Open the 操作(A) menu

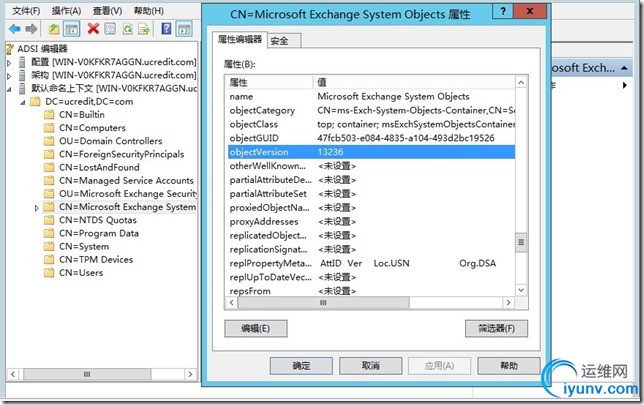coord(66,11)
